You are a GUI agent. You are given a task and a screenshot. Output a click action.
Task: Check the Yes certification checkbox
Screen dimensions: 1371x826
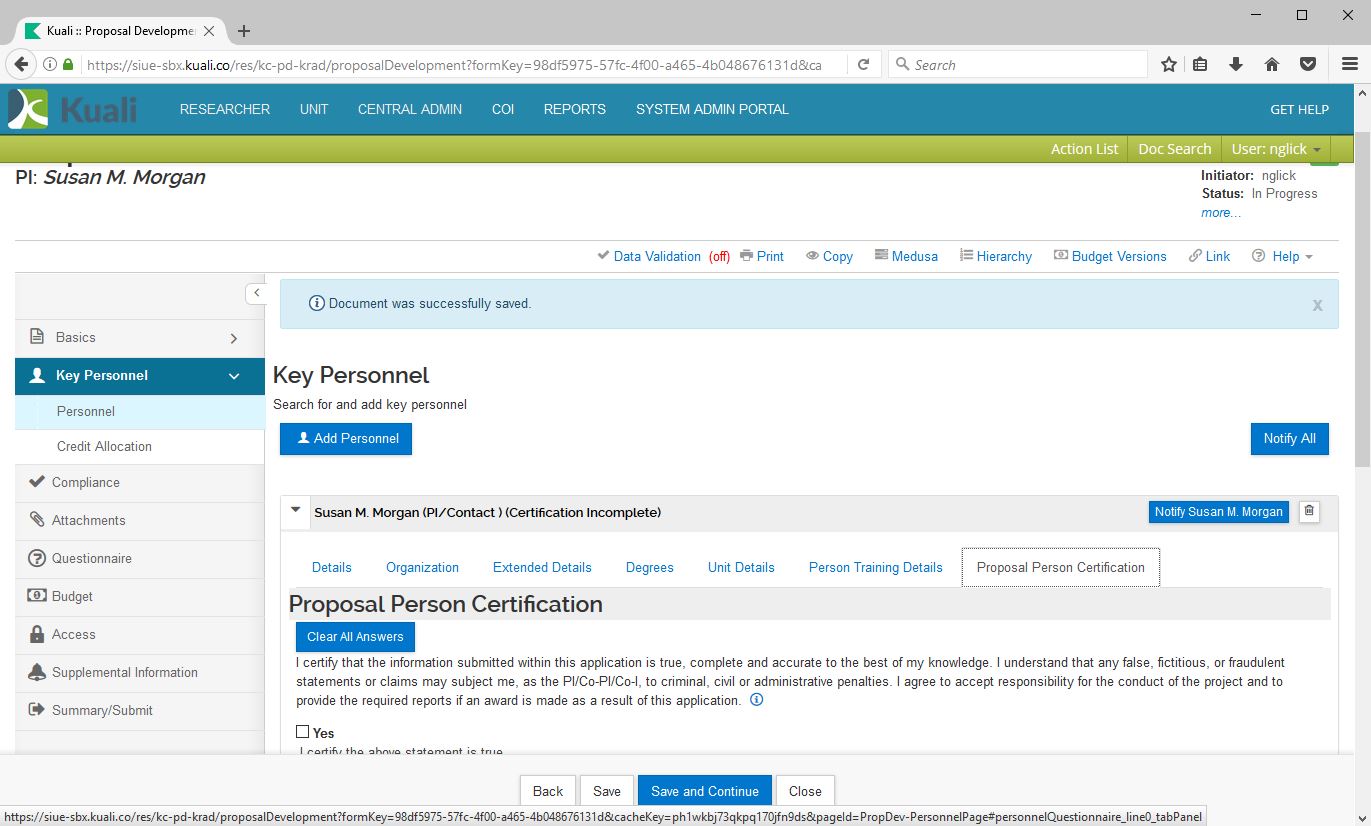point(303,732)
